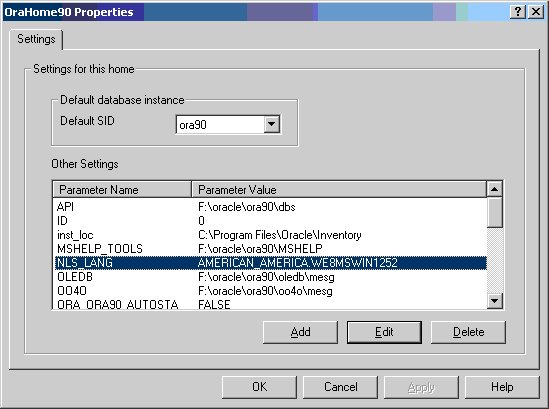
Task: Click value AMERICAN_AMERICA.WE8MSWIN1252
Action: pyautogui.click(x=298, y=263)
